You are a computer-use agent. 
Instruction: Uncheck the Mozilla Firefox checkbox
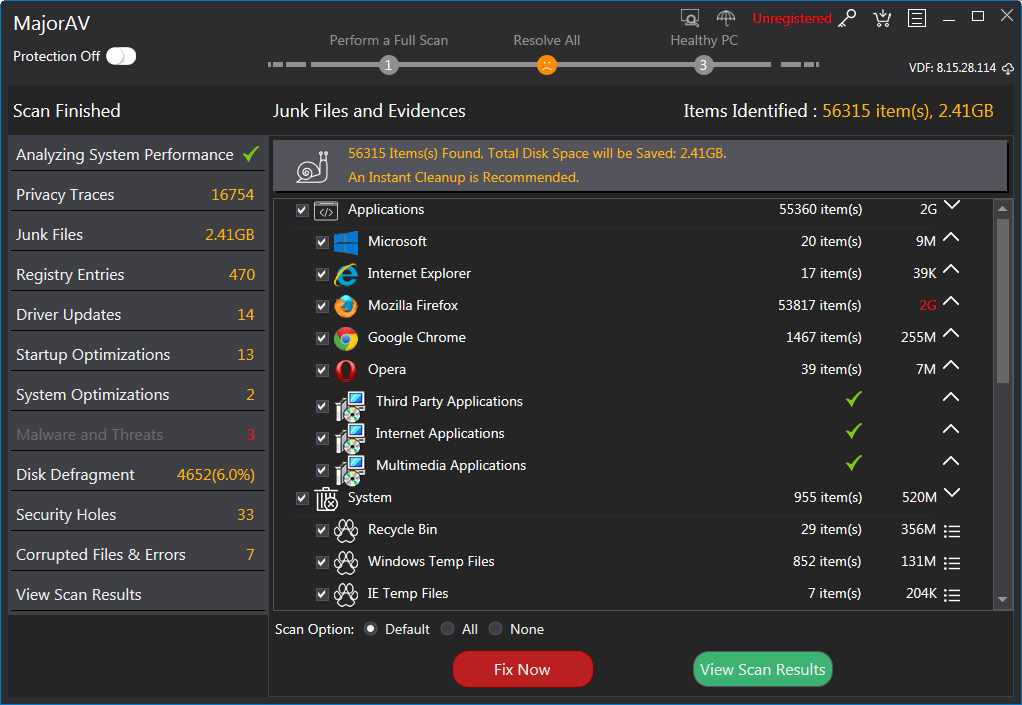click(x=322, y=306)
